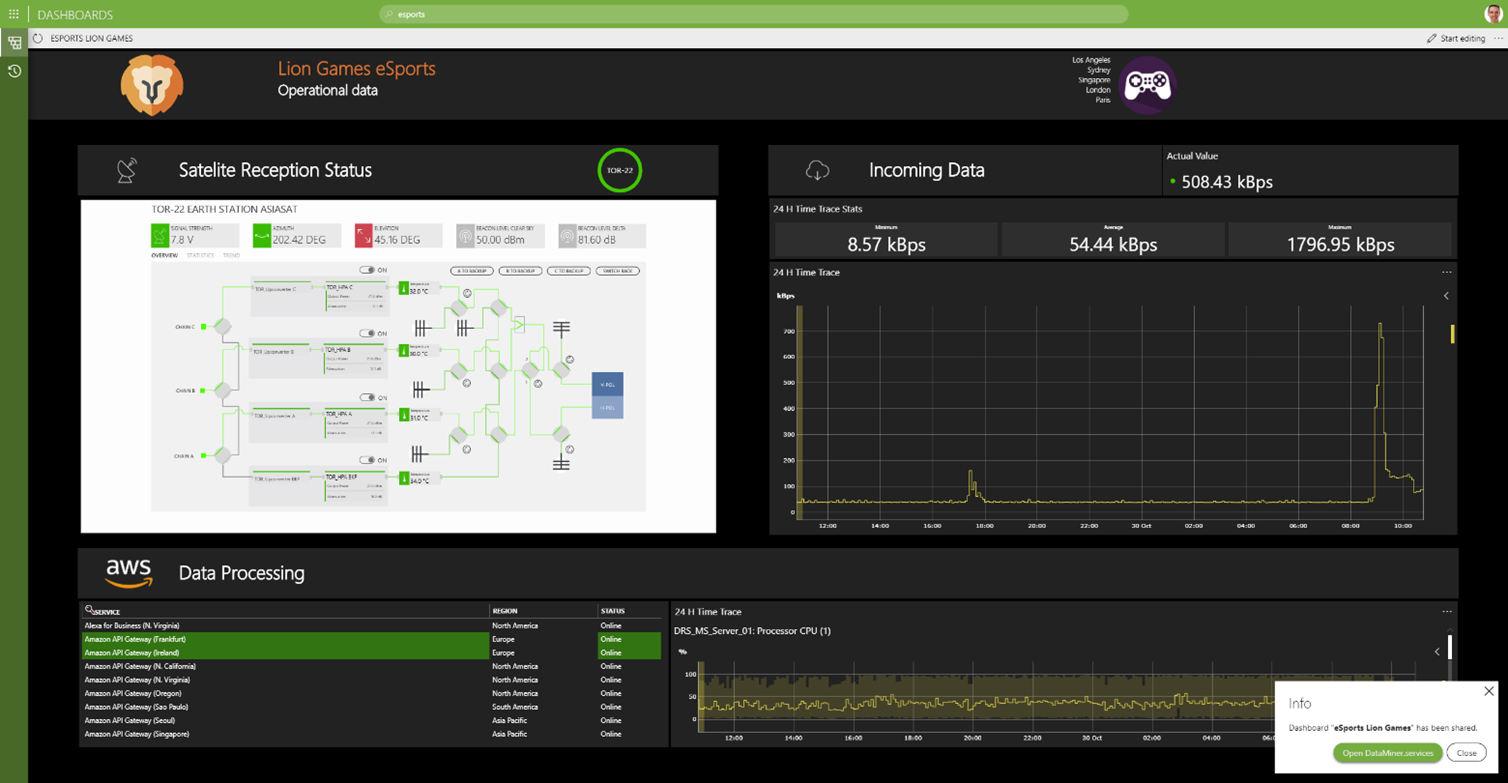The width and height of the screenshot is (1508, 783).
Task: Click the Lion Games lion logo
Action: pos(152,85)
